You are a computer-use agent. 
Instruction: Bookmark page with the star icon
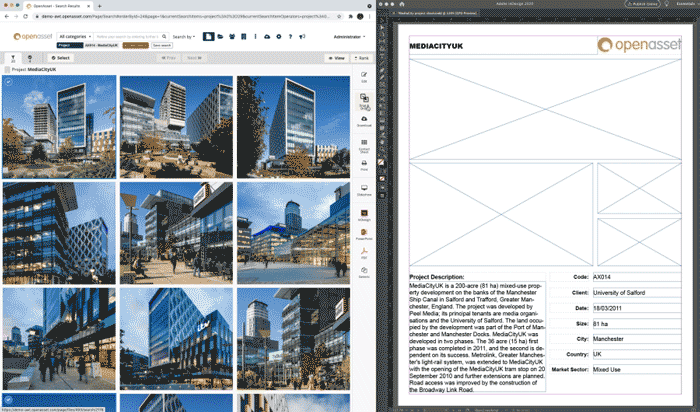pyautogui.click(x=339, y=17)
